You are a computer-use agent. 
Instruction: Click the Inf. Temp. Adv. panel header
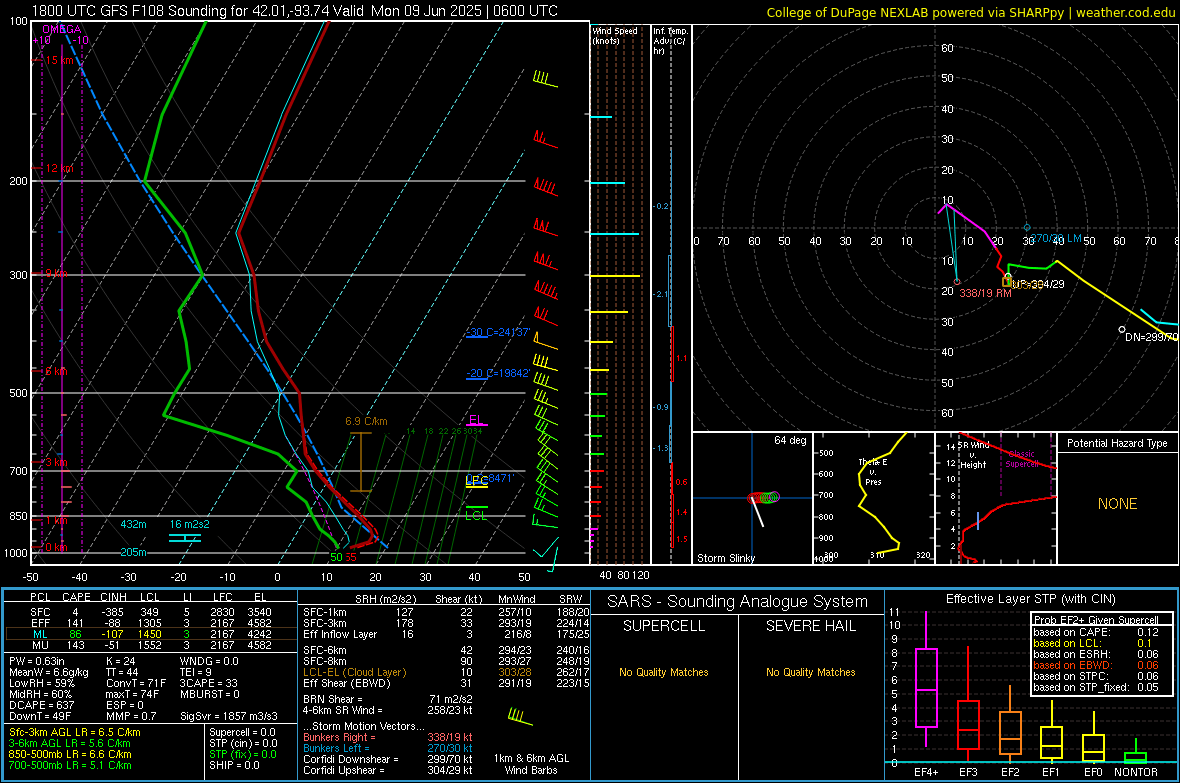click(x=670, y=41)
